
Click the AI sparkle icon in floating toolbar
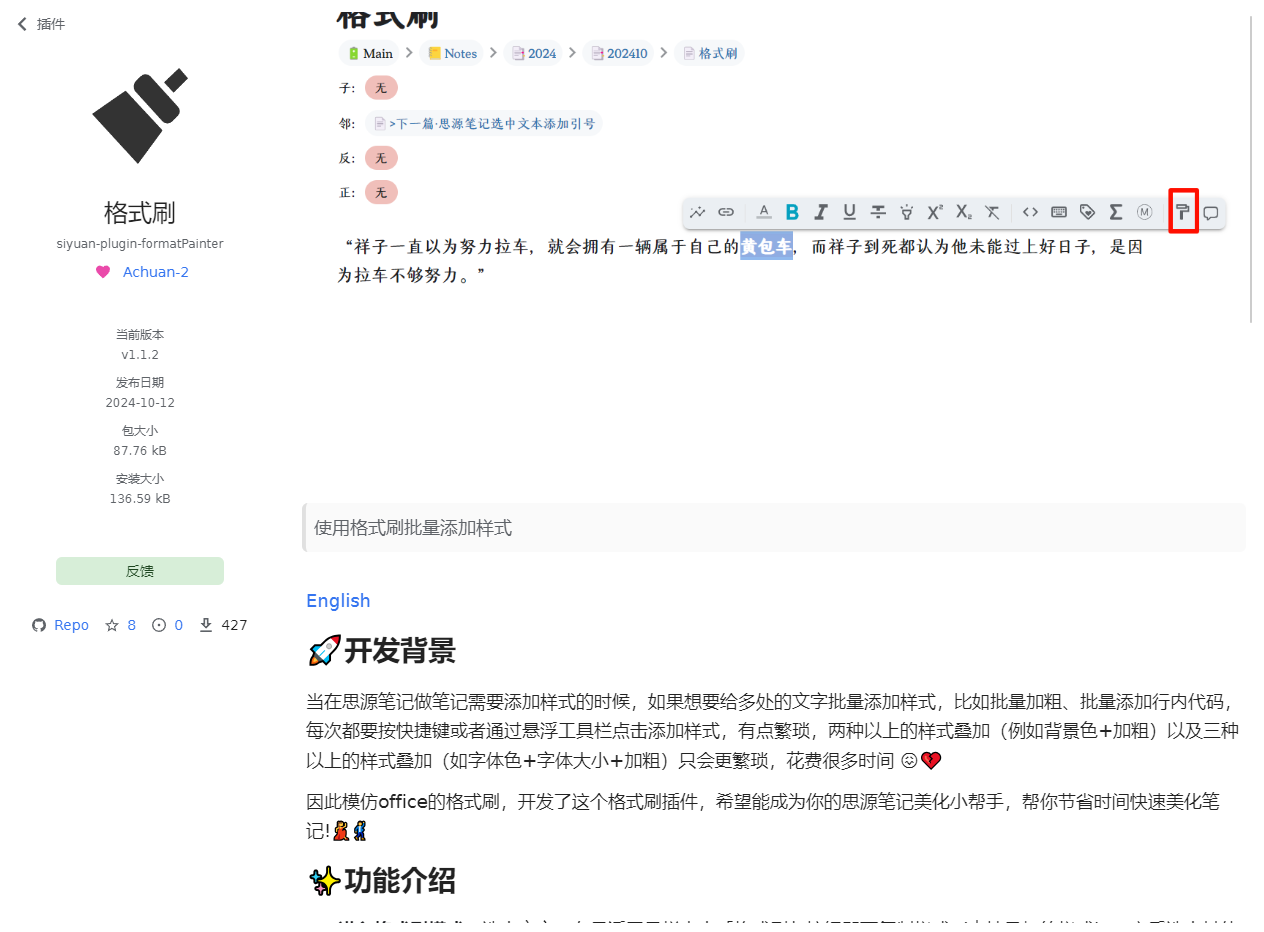click(698, 212)
